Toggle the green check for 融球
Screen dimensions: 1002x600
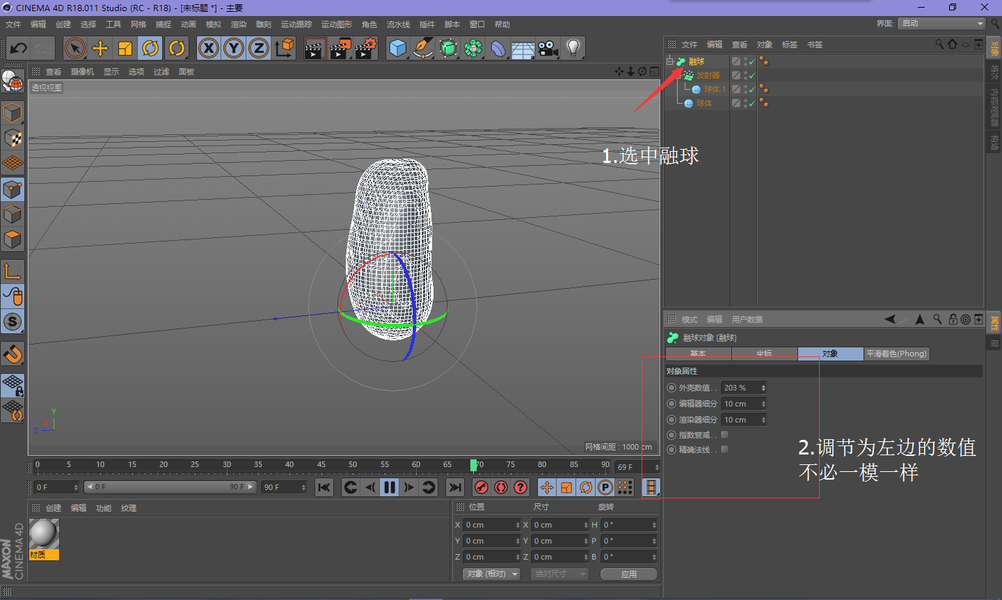(752, 61)
